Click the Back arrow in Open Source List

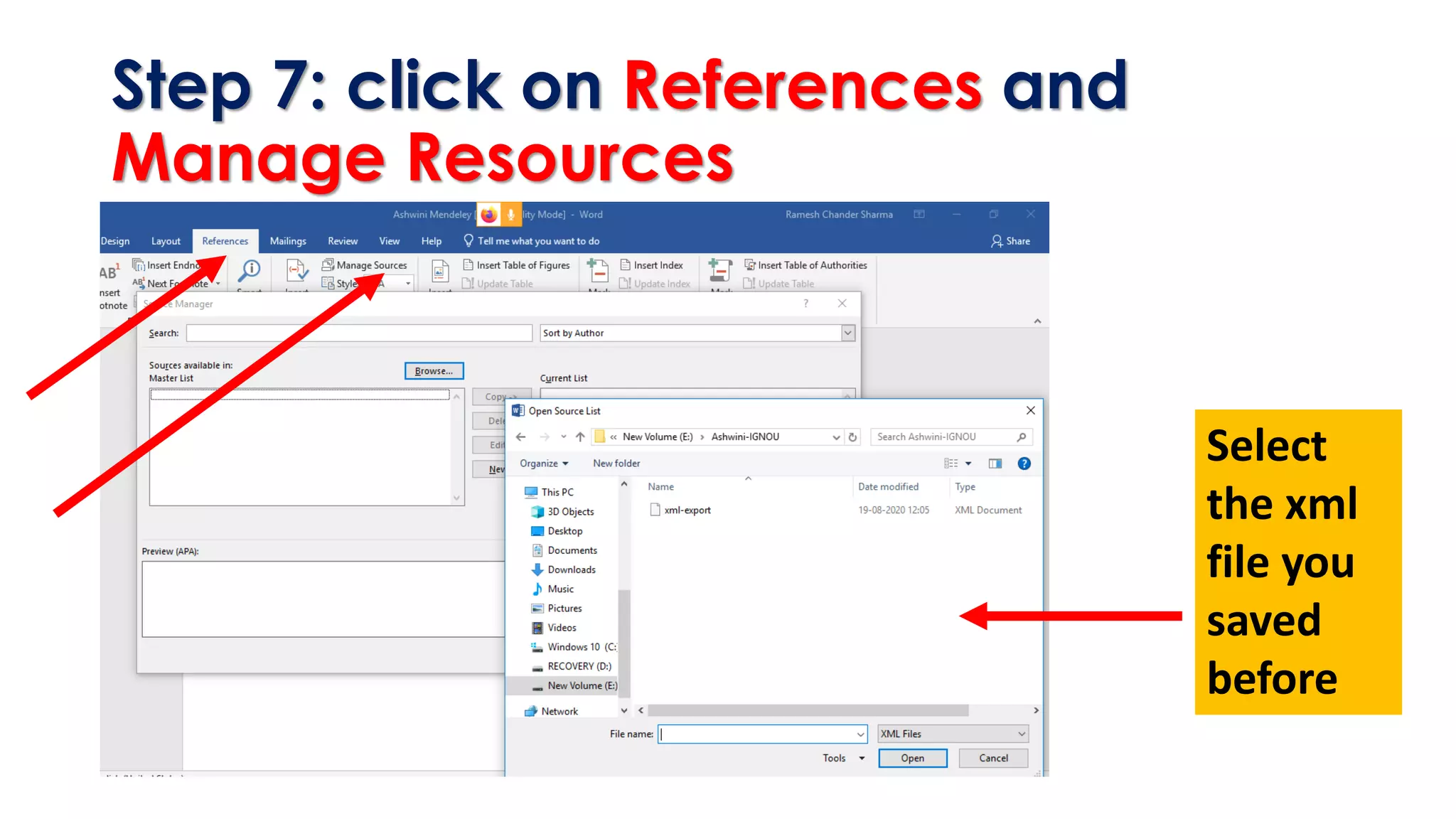click(521, 437)
